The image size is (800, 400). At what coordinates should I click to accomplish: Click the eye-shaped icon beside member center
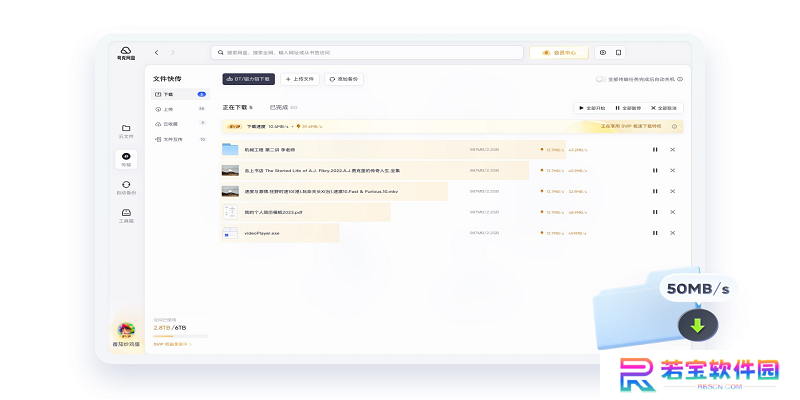click(x=603, y=53)
